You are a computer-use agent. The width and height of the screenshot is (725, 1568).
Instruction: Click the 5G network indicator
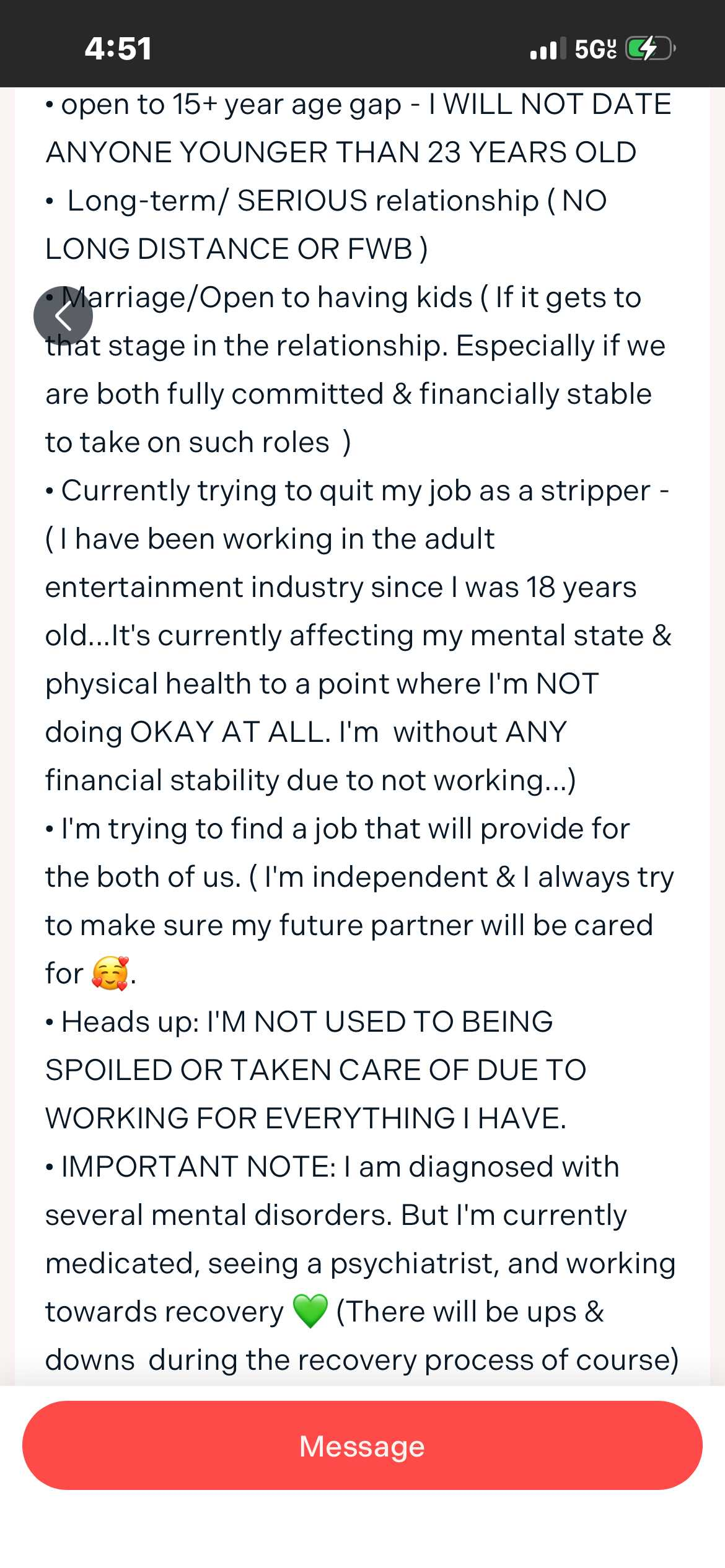click(x=595, y=48)
